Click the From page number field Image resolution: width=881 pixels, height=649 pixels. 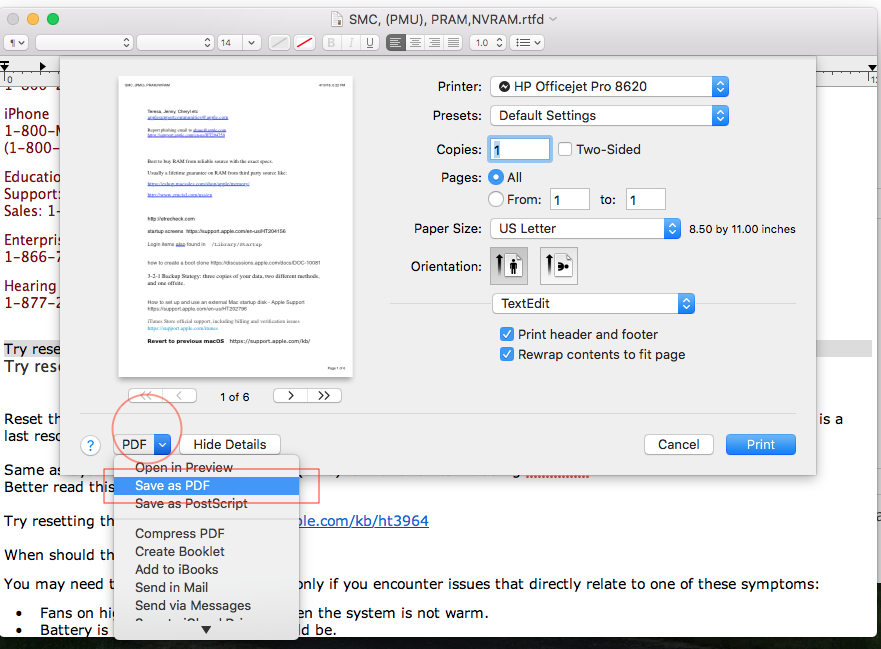tap(570, 199)
